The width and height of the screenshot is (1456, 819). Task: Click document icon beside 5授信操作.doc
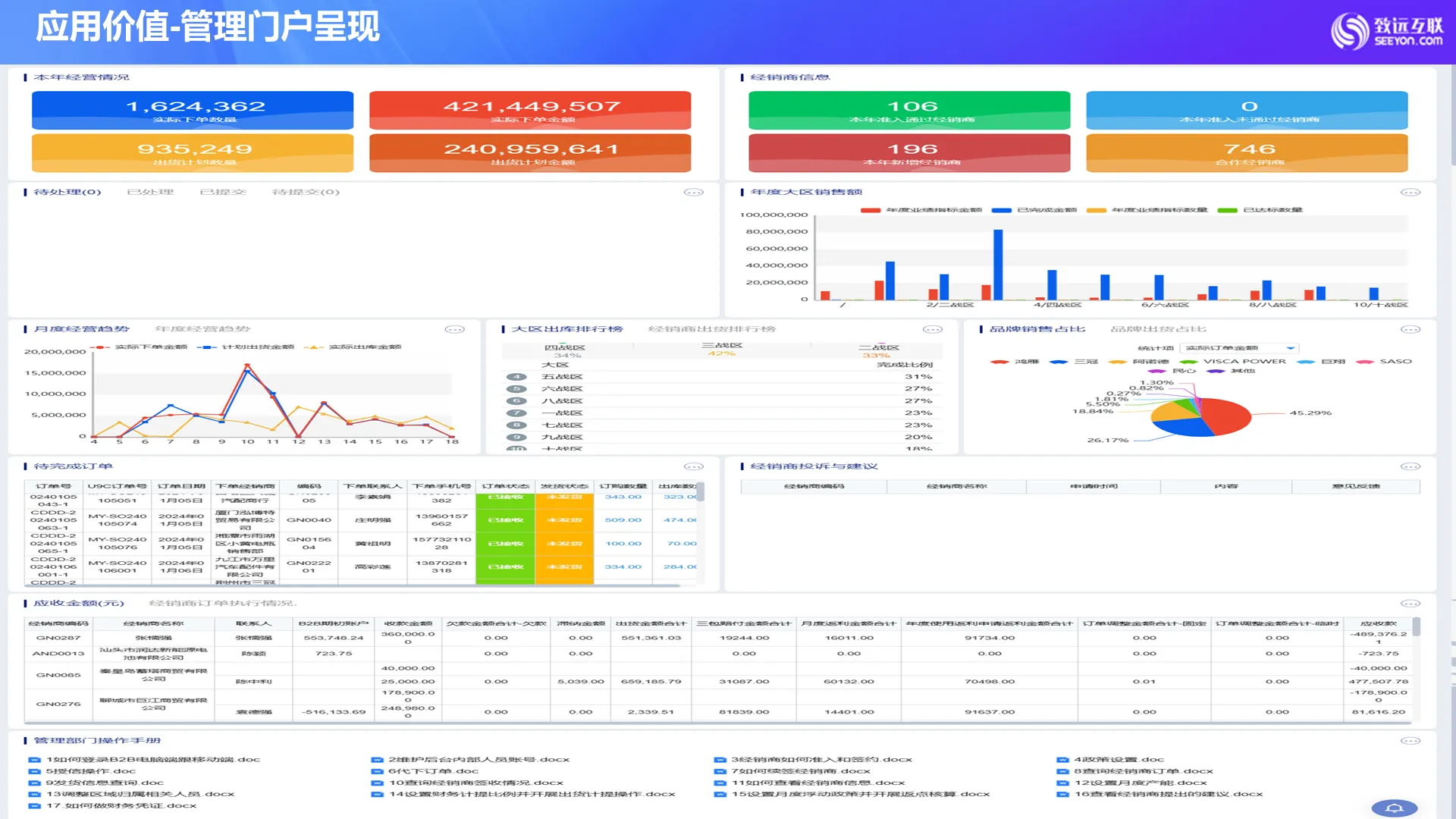coord(34,771)
